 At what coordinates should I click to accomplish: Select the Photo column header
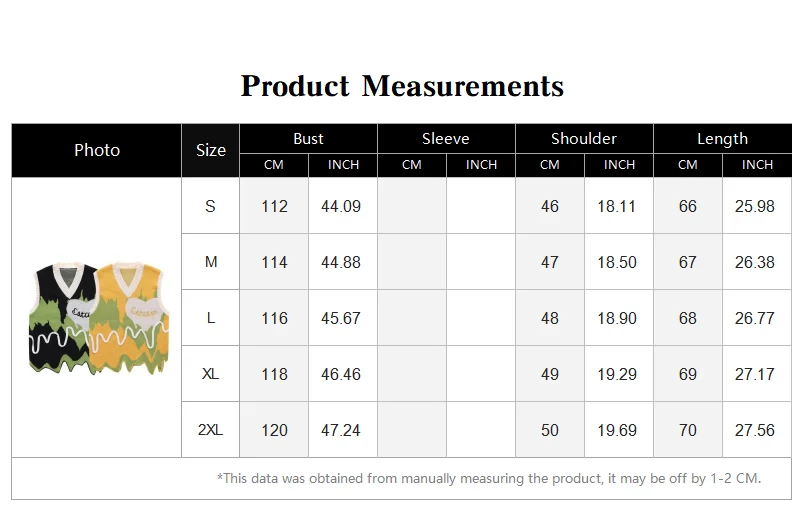[97, 150]
